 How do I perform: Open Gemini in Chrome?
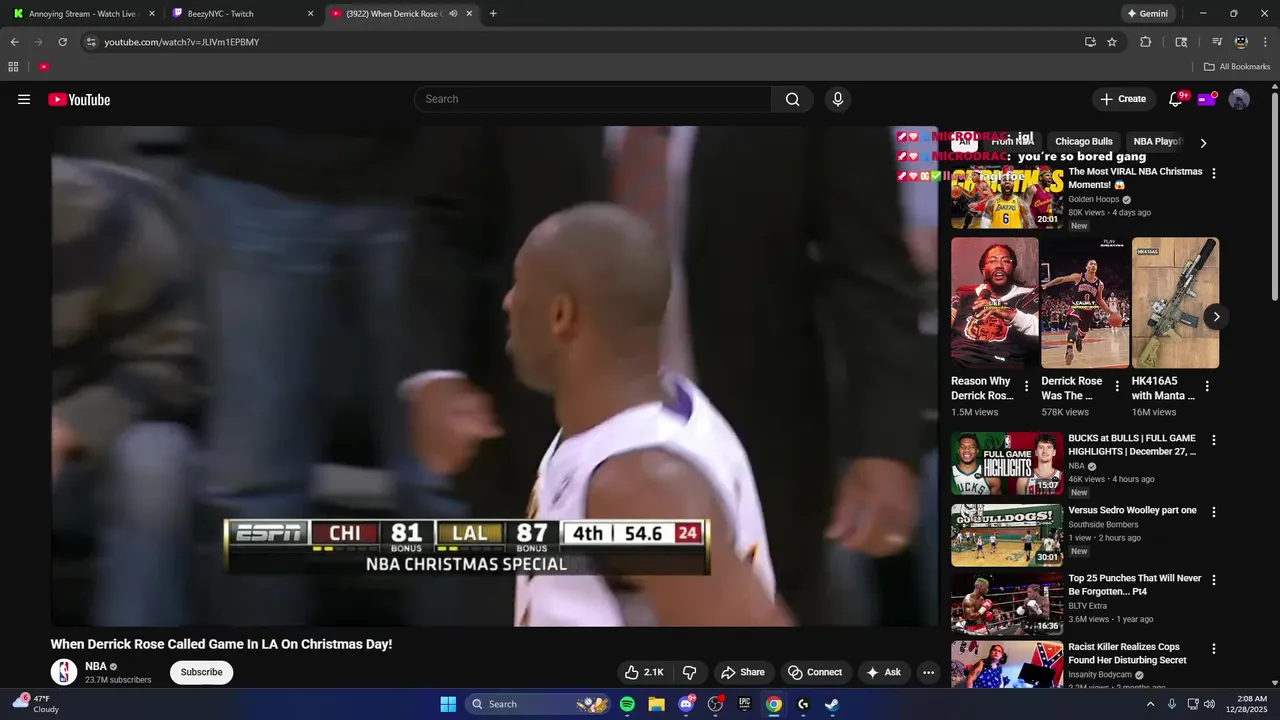point(1147,14)
